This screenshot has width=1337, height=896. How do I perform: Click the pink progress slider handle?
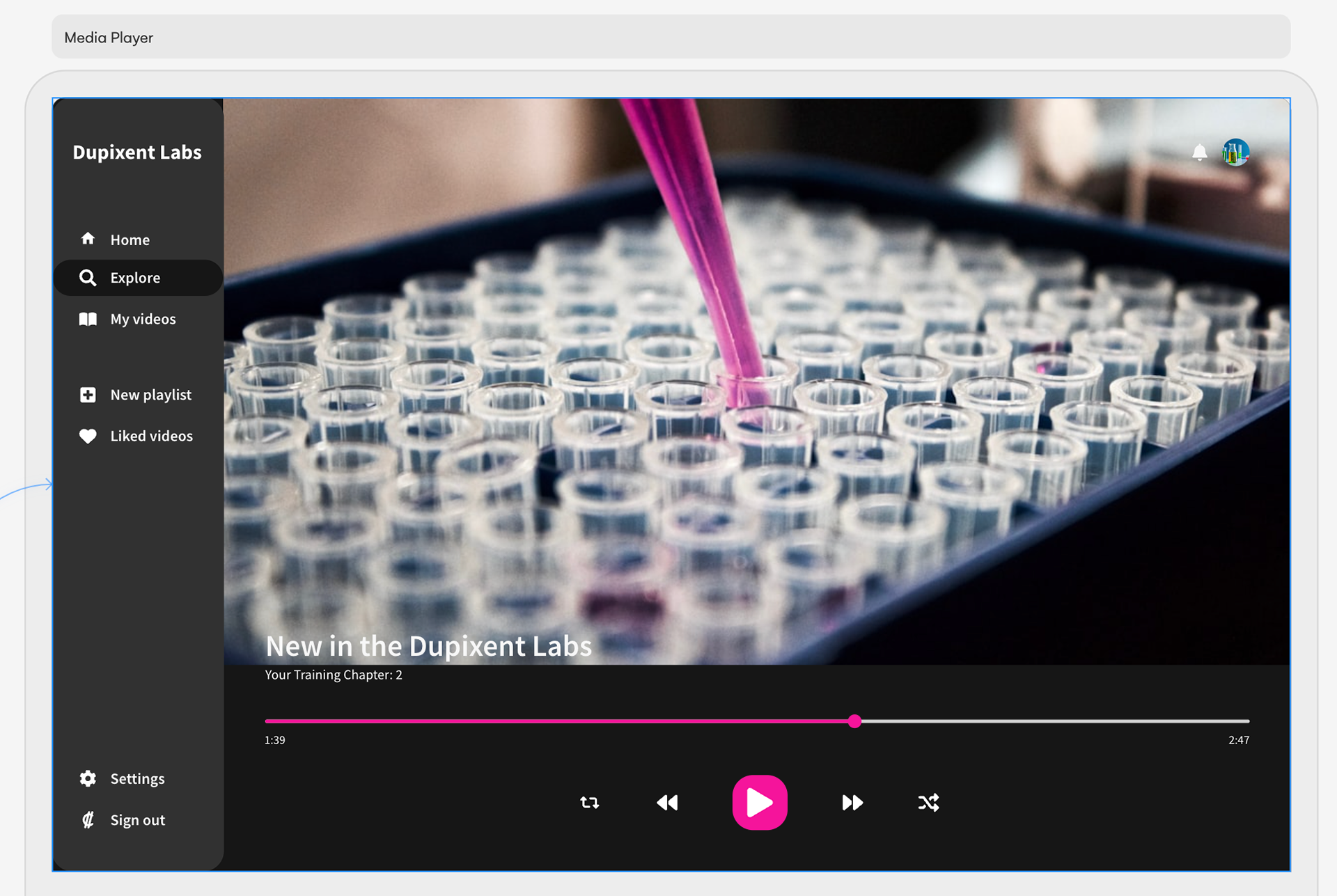pyautogui.click(x=854, y=721)
